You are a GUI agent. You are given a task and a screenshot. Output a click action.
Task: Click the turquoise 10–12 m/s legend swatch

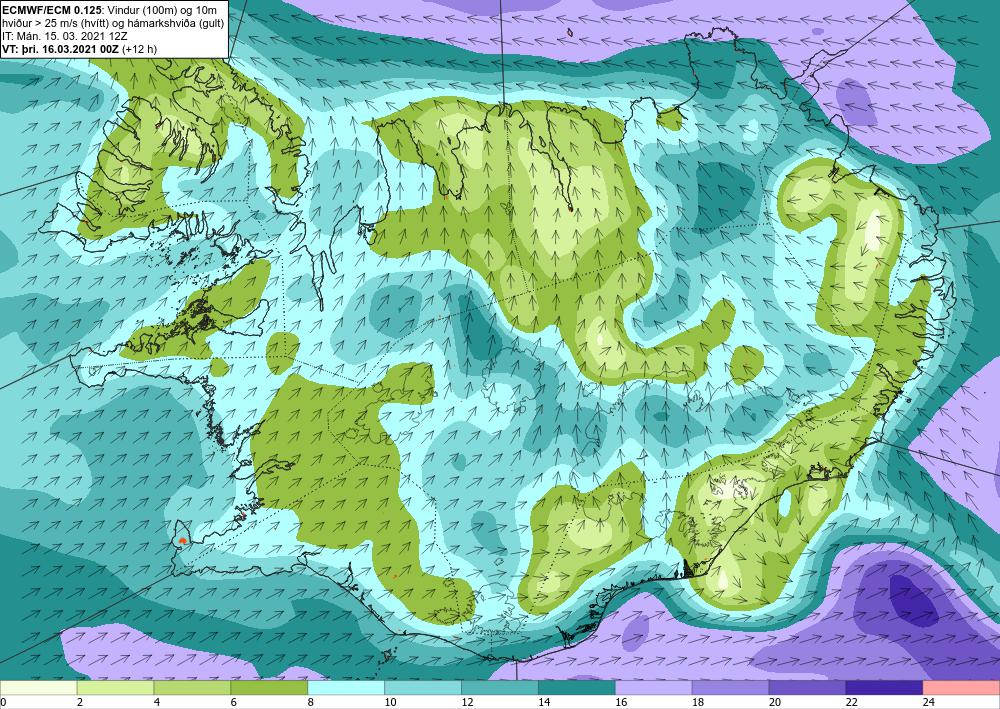click(423, 688)
